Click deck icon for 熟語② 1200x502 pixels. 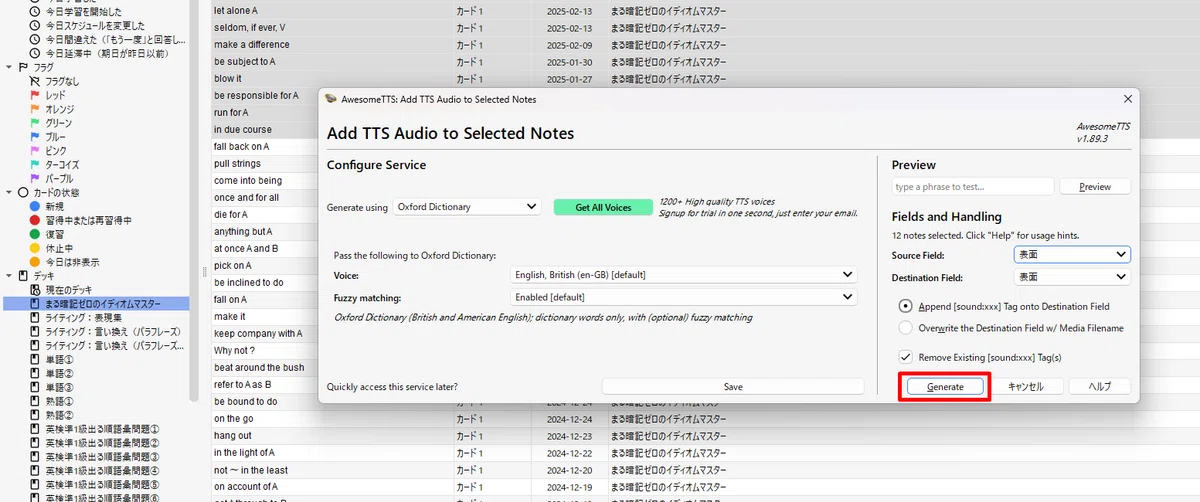36,415
